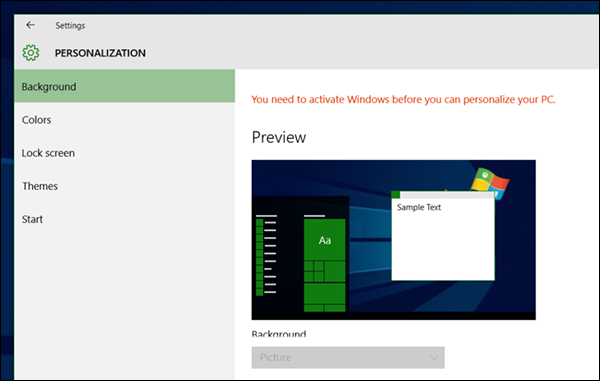
Task: Switch to Lock screen settings
Action: 124,153
